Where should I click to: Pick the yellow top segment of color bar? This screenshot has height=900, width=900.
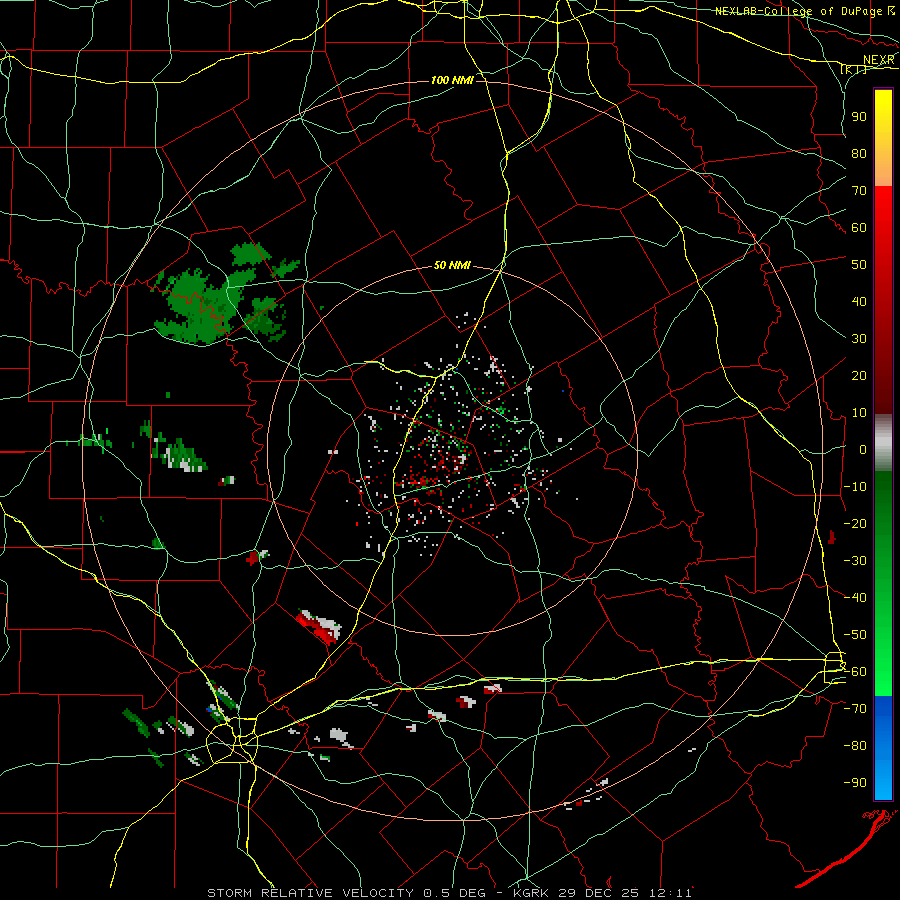pos(883,138)
